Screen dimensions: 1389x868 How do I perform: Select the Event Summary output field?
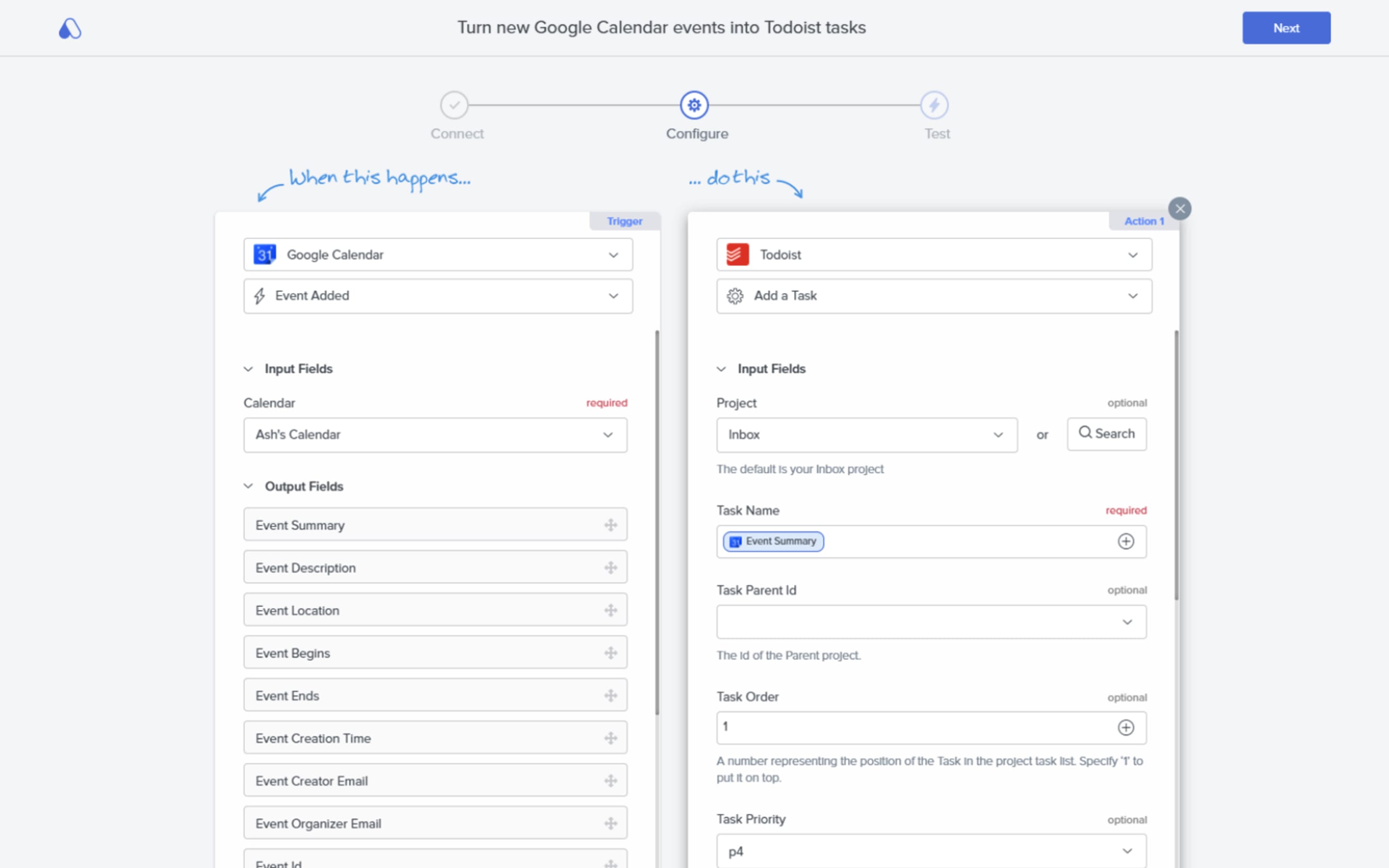tap(435, 524)
